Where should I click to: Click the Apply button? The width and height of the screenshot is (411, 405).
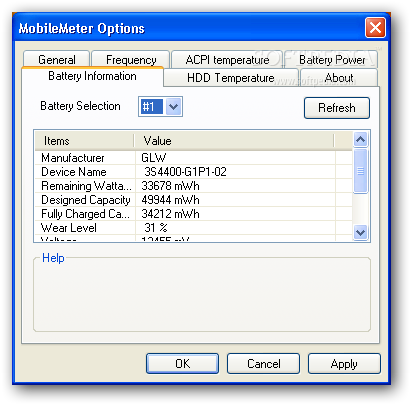pos(344,363)
